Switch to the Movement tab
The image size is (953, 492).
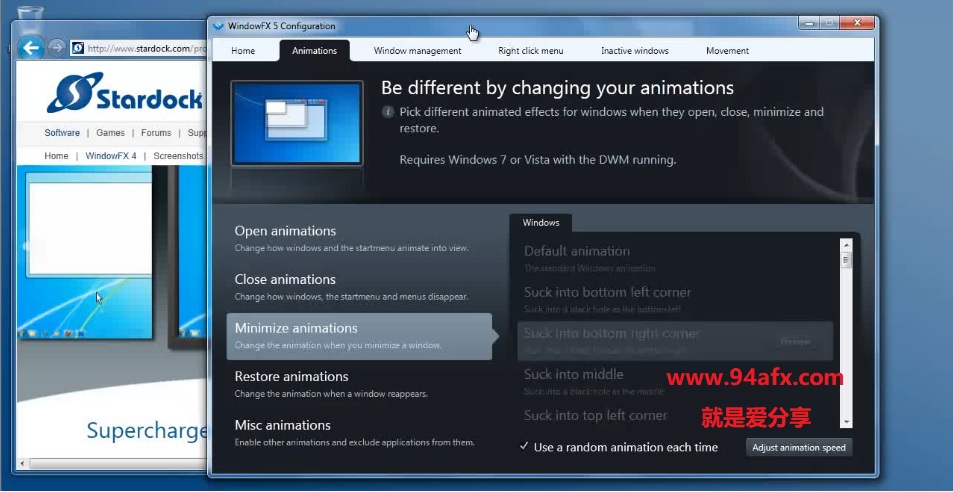click(728, 51)
